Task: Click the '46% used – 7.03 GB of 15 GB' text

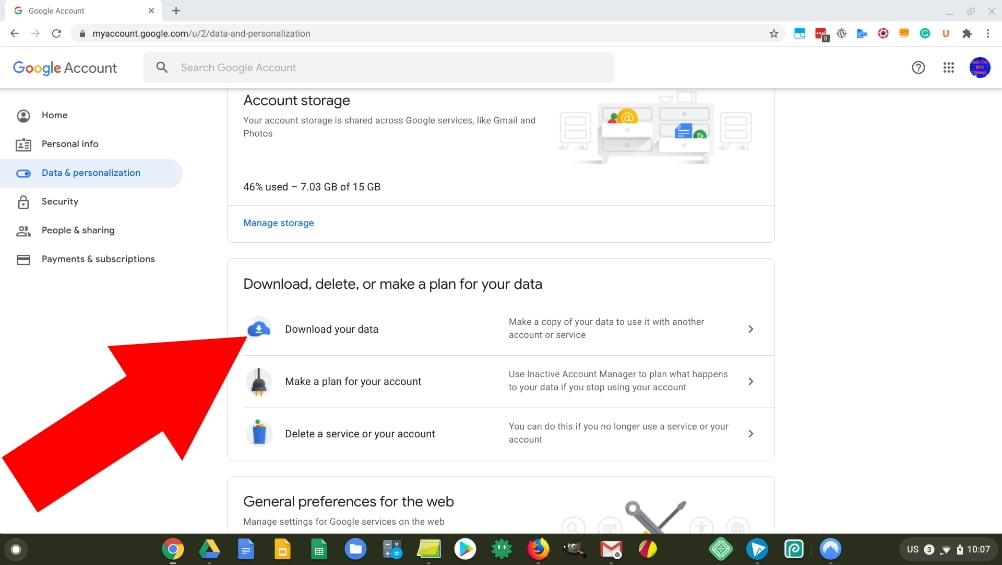Action: (x=312, y=187)
